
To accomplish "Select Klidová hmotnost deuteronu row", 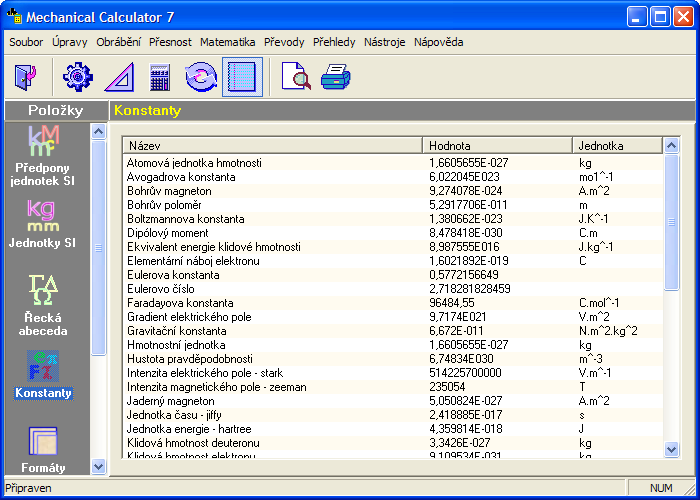I will pyautogui.click(x=393, y=443).
